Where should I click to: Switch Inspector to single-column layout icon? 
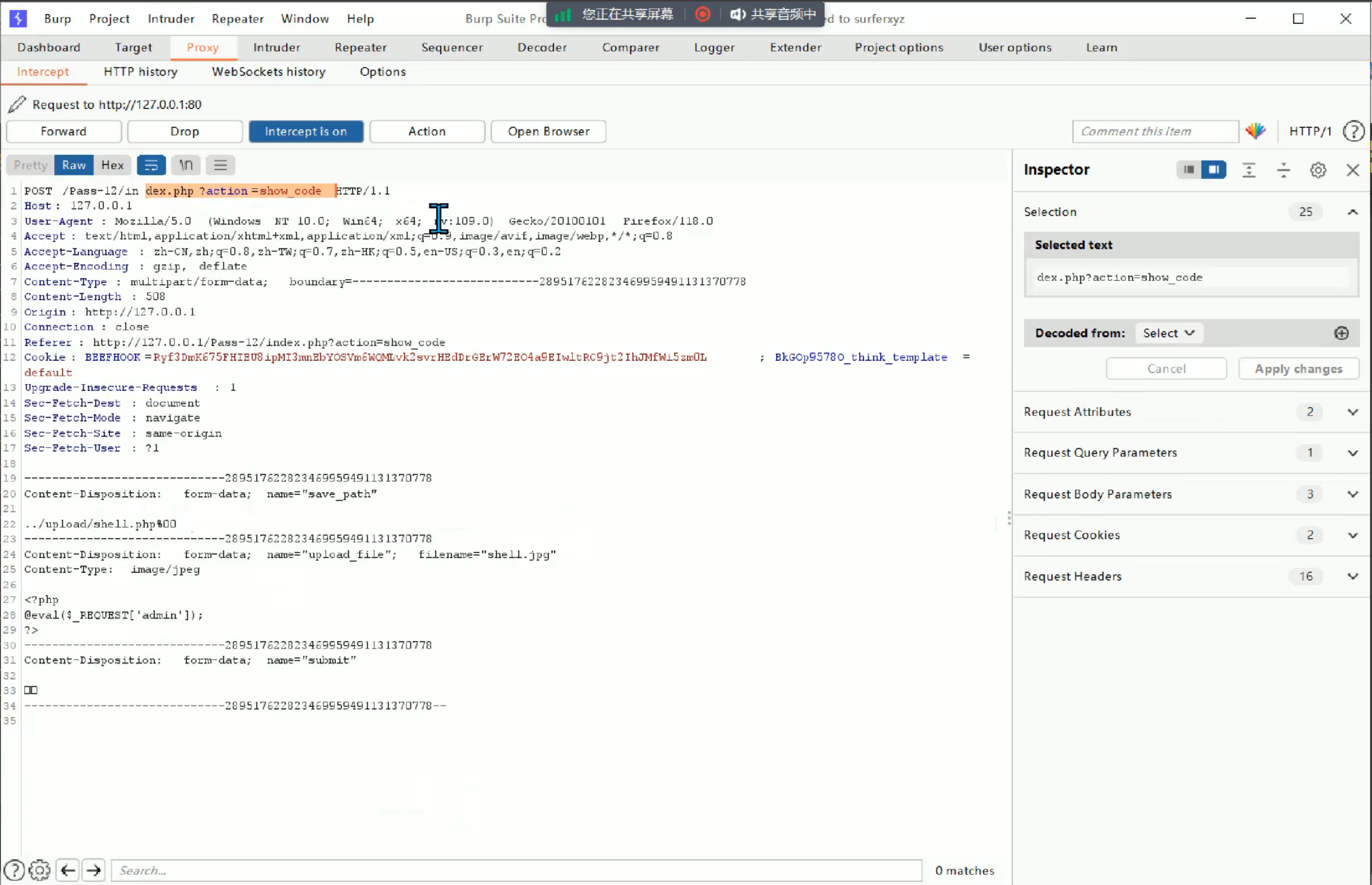click(x=1189, y=170)
